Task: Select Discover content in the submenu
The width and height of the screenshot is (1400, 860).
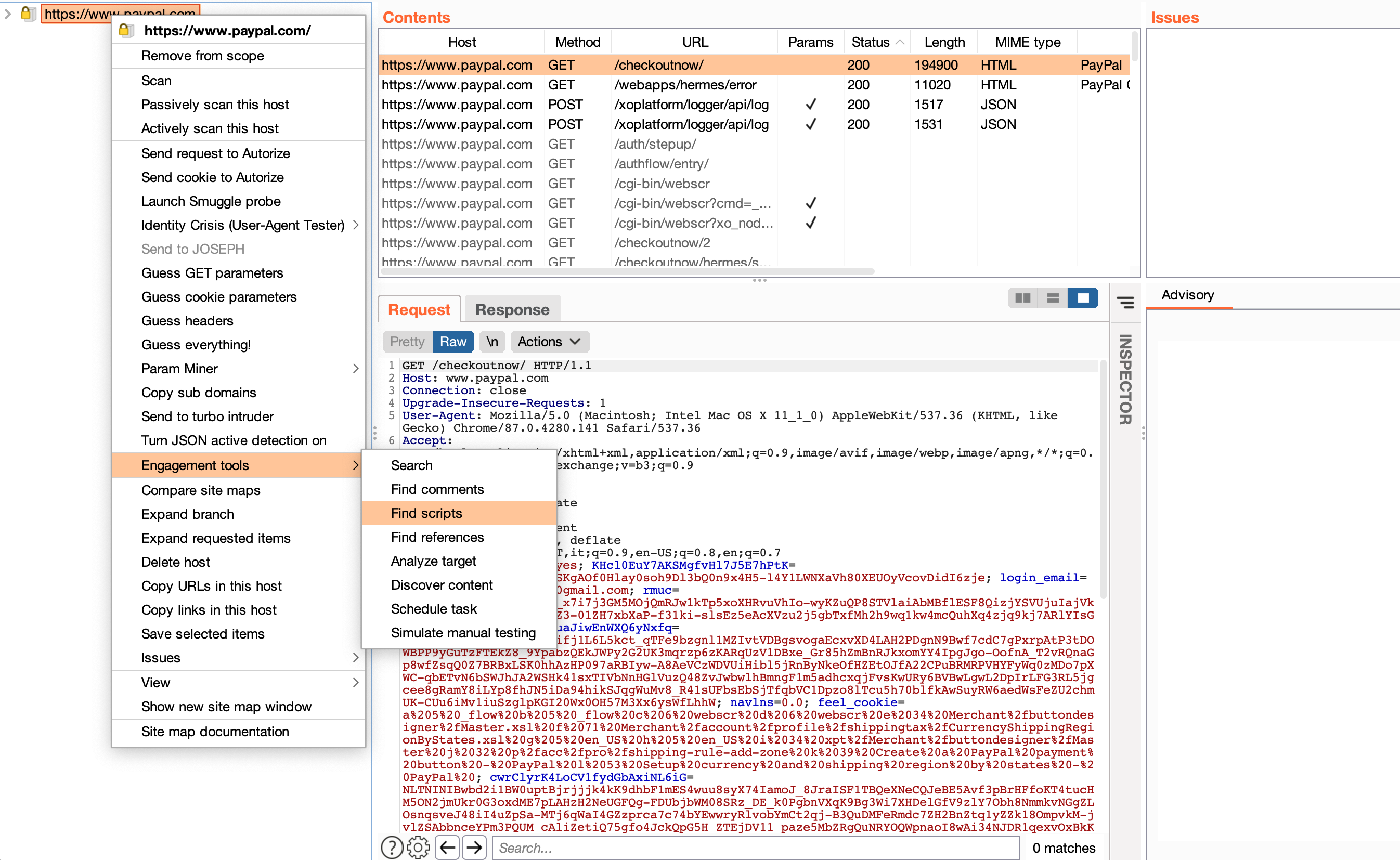Action: click(442, 585)
